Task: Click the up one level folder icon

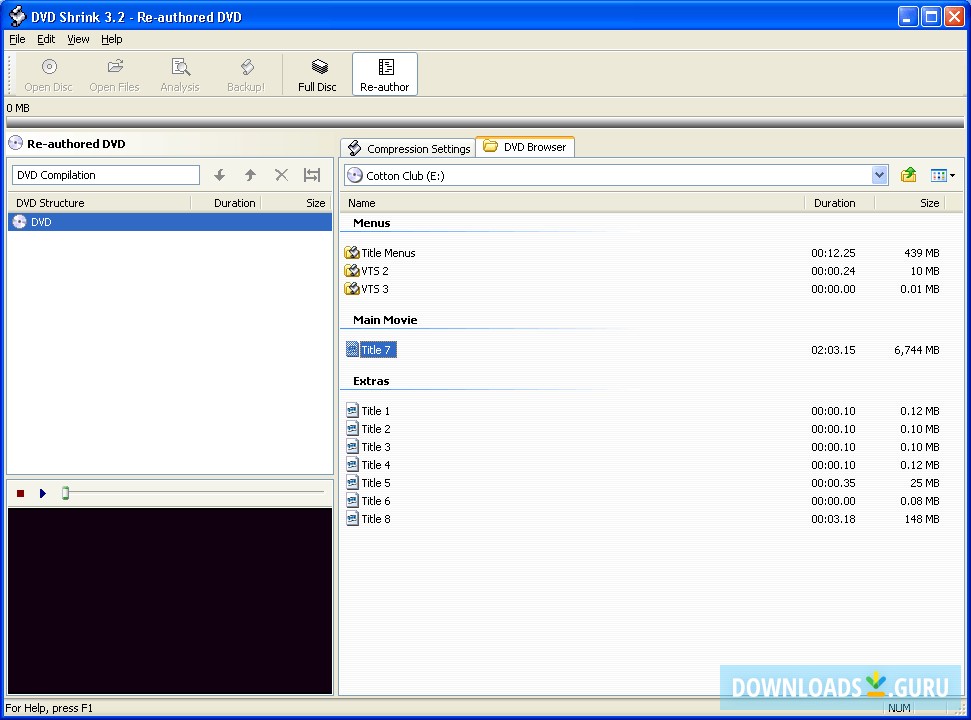Action: pos(908,175)
